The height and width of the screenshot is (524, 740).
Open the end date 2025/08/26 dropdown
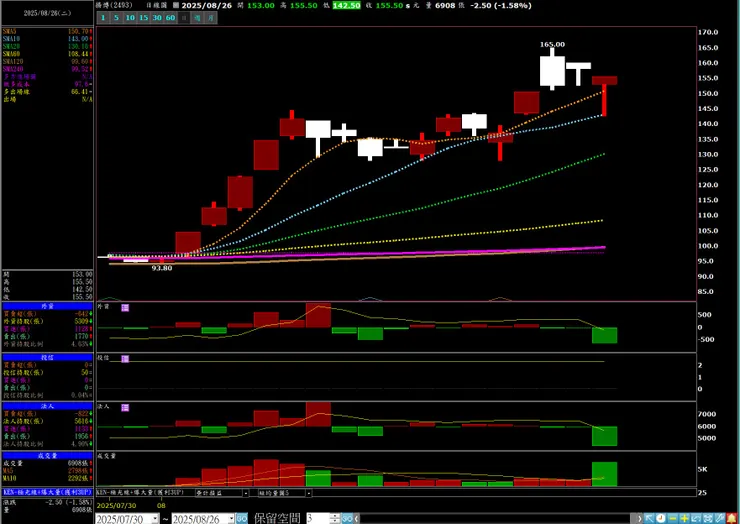231,519
